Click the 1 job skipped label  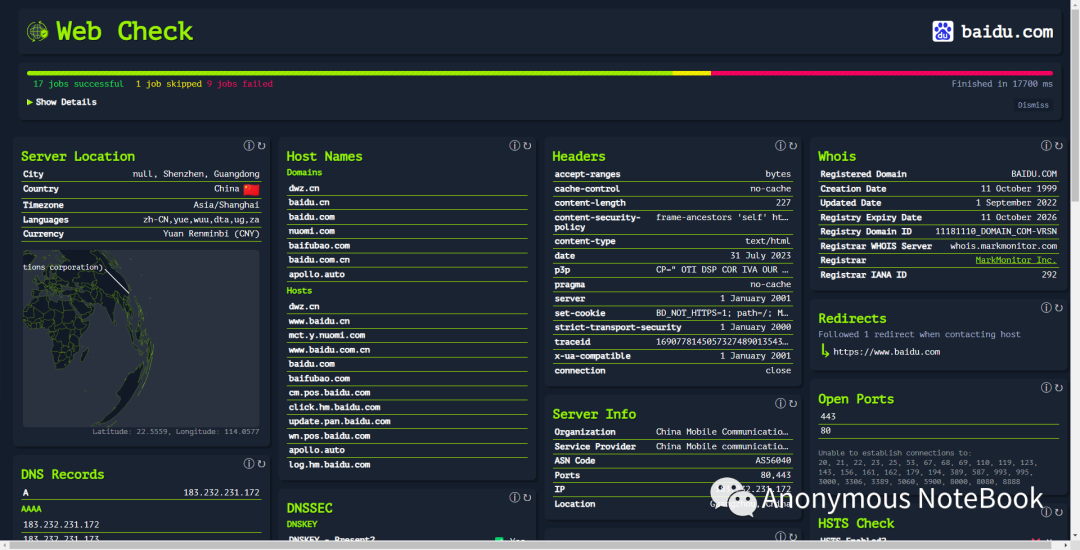[x=168, y=84]
